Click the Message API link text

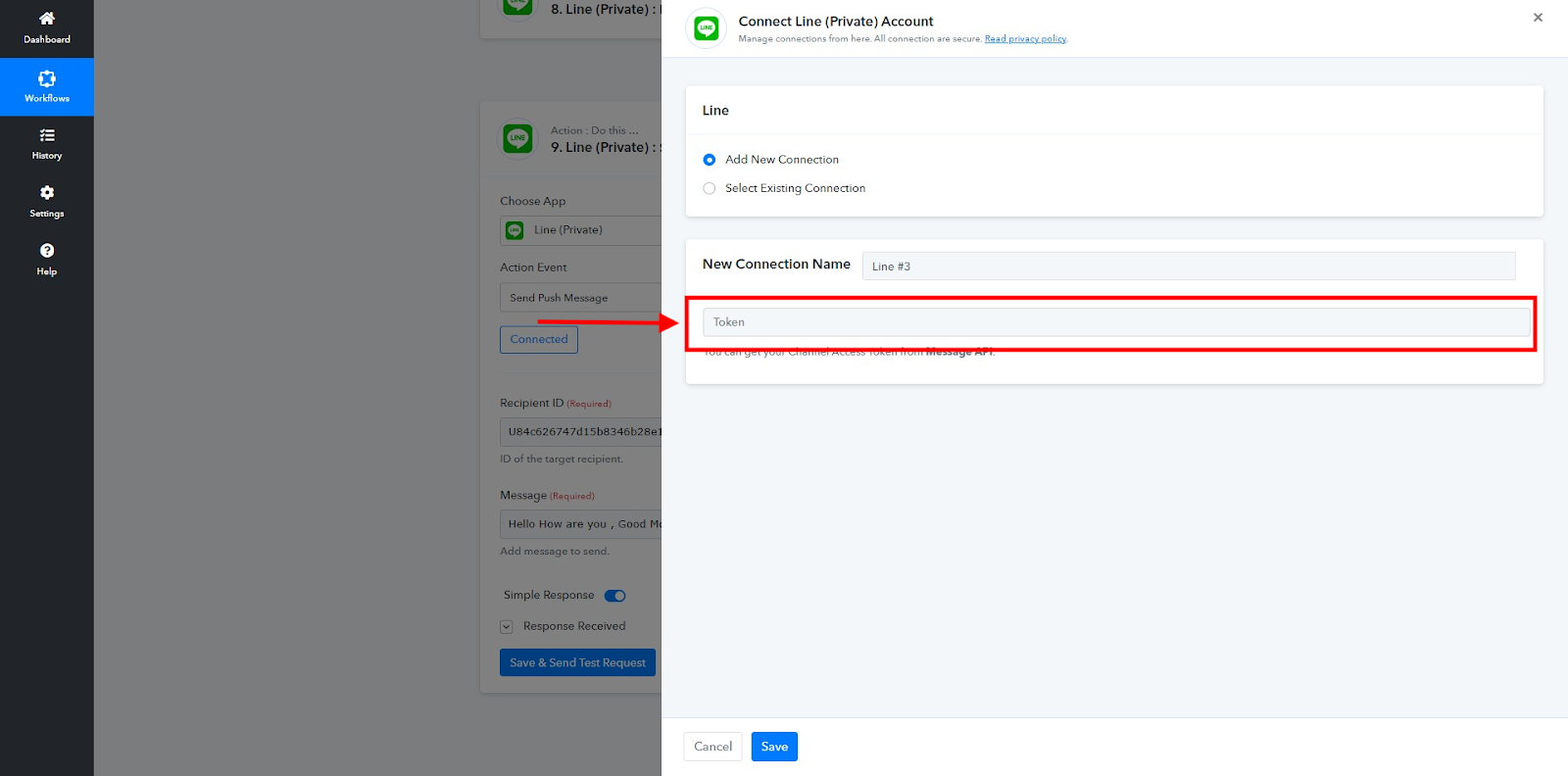pos(959,352)
